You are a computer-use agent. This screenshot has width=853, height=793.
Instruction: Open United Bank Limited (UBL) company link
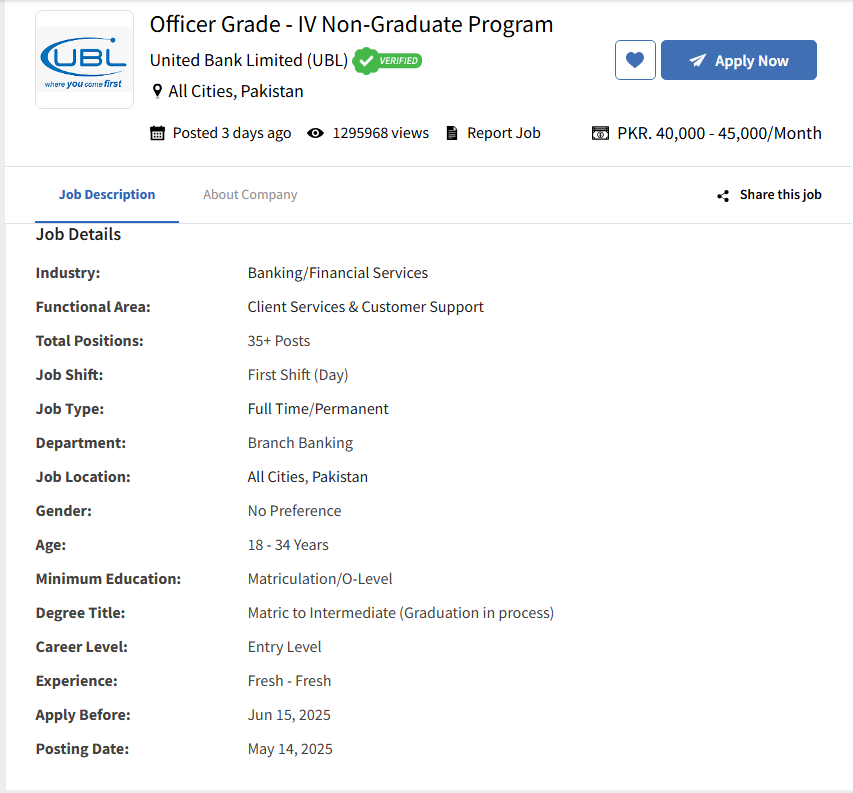click(249, 60)
